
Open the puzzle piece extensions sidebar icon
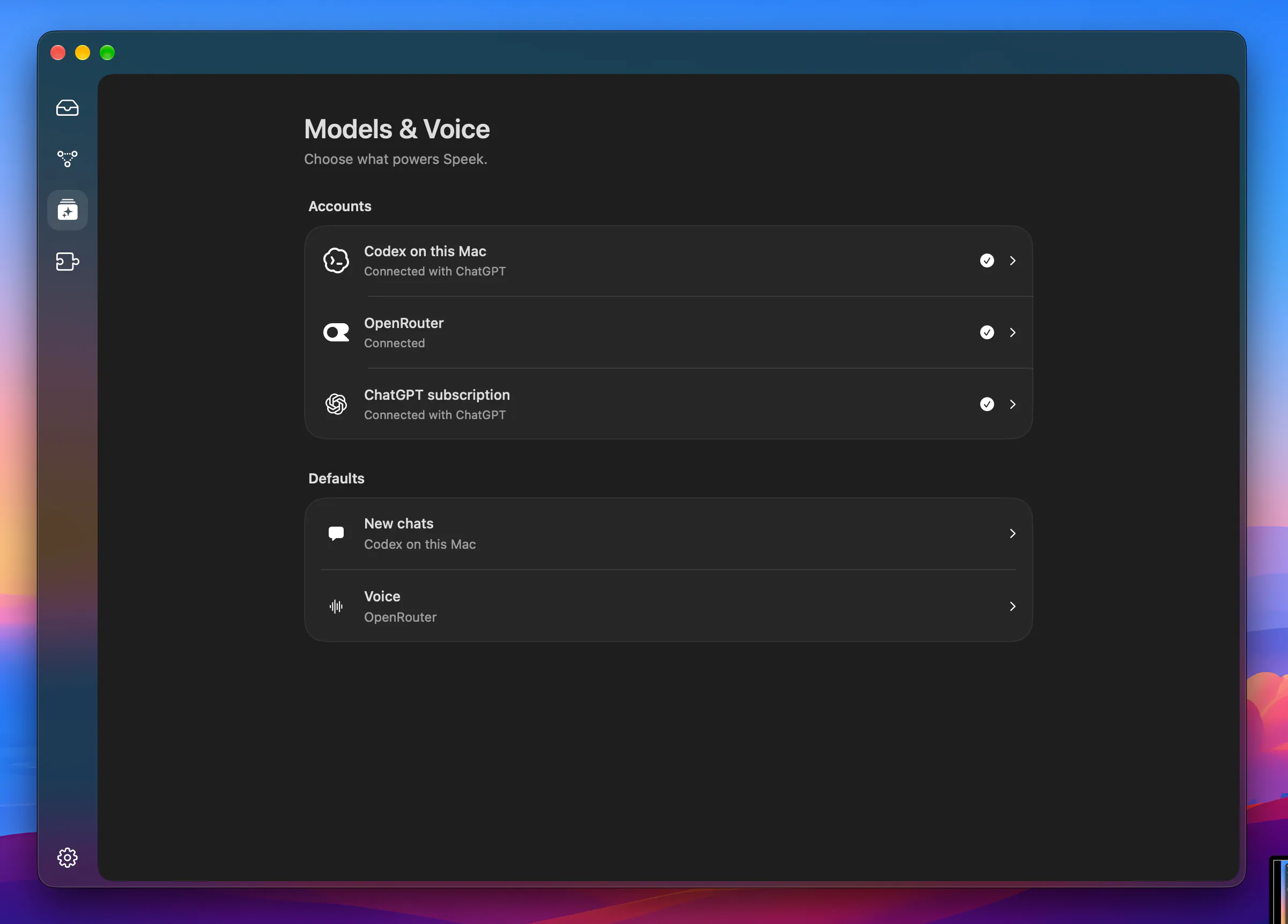(67, 262)
